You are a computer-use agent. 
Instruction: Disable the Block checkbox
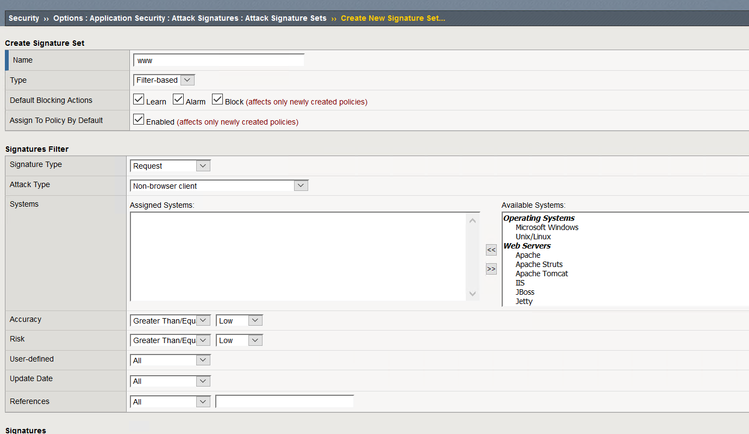(x=218, y=100)
